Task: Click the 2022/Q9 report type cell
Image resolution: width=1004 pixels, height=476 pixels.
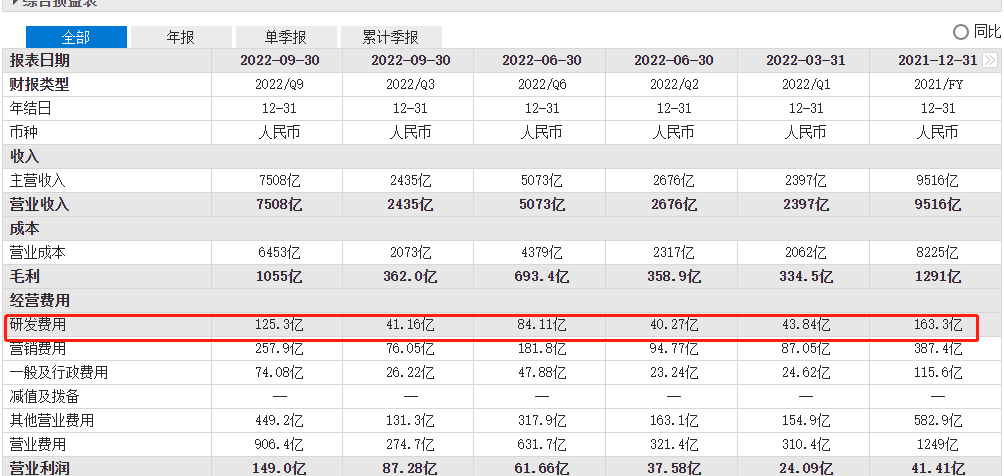Action: [279, 84]
